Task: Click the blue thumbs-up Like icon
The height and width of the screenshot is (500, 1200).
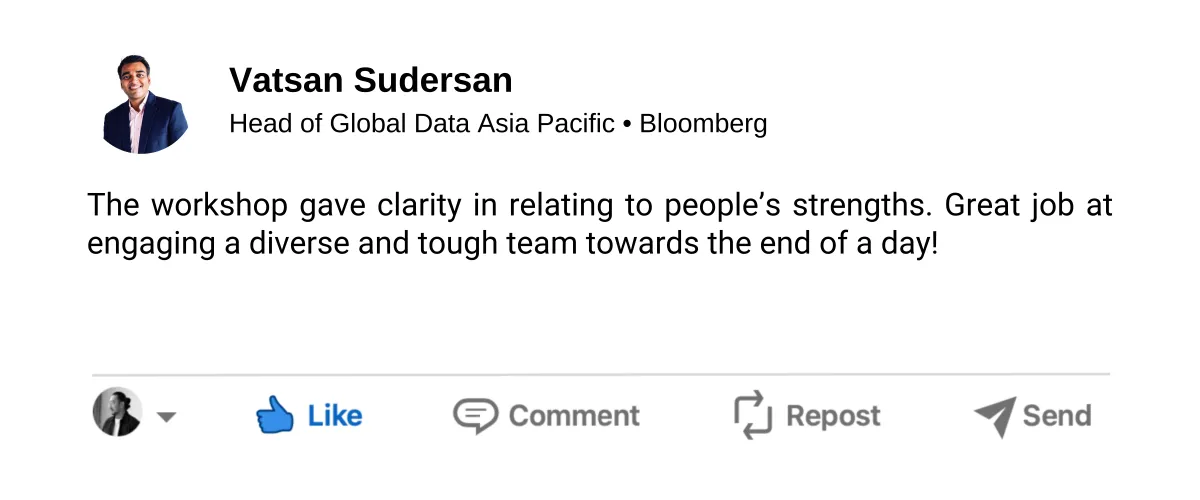Action: (x=274, y=414)
